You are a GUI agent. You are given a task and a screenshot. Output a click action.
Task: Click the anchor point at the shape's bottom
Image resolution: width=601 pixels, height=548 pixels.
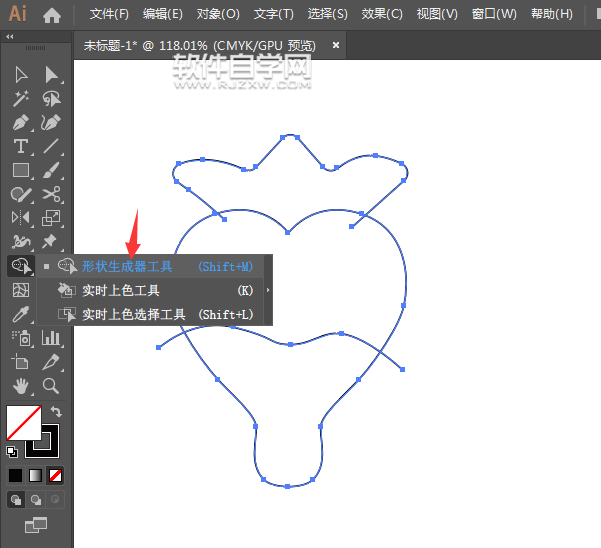tap(287, 486)
